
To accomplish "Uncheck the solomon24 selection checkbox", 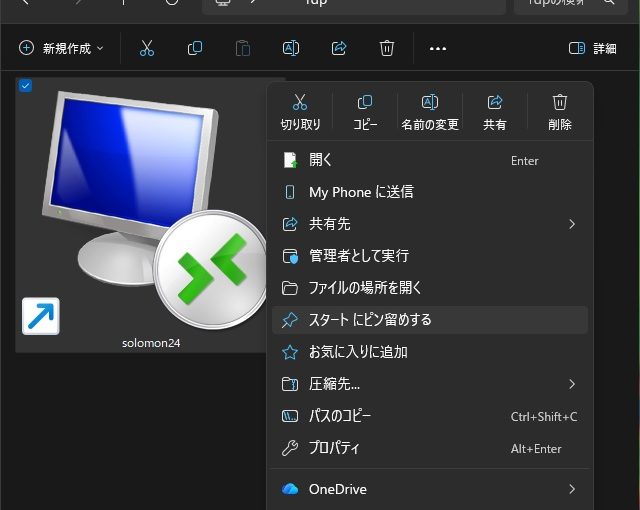I will 26,86.
